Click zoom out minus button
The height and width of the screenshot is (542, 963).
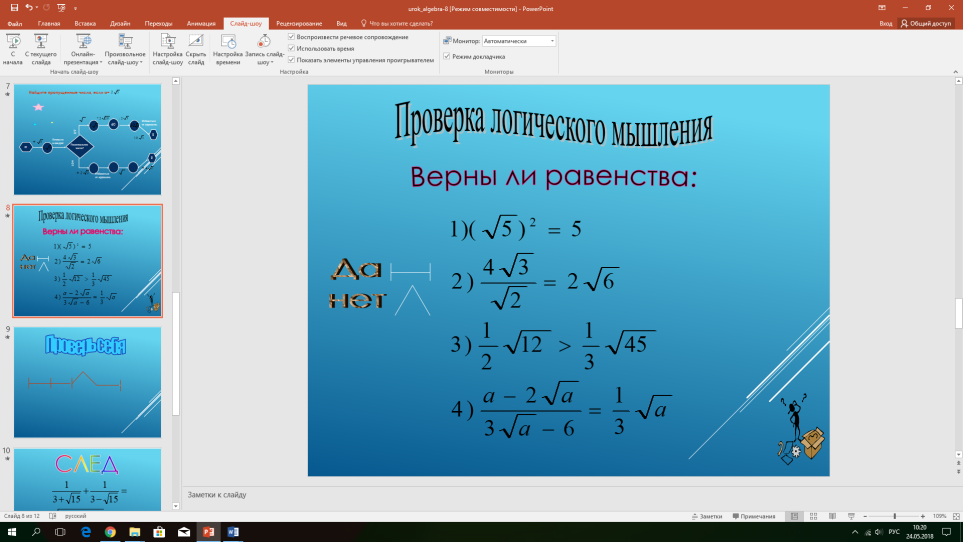point(865,516)
